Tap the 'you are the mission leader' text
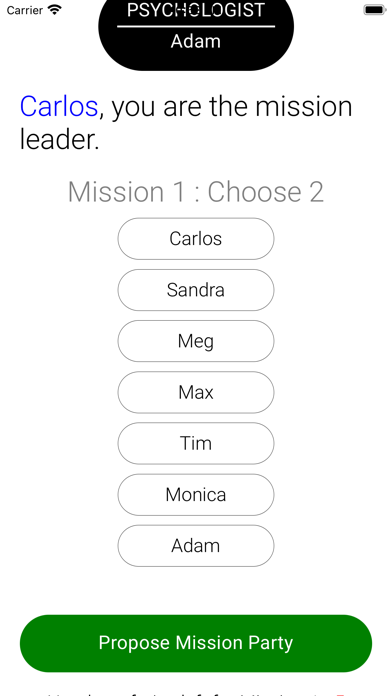392x696 pixels. 186,123
